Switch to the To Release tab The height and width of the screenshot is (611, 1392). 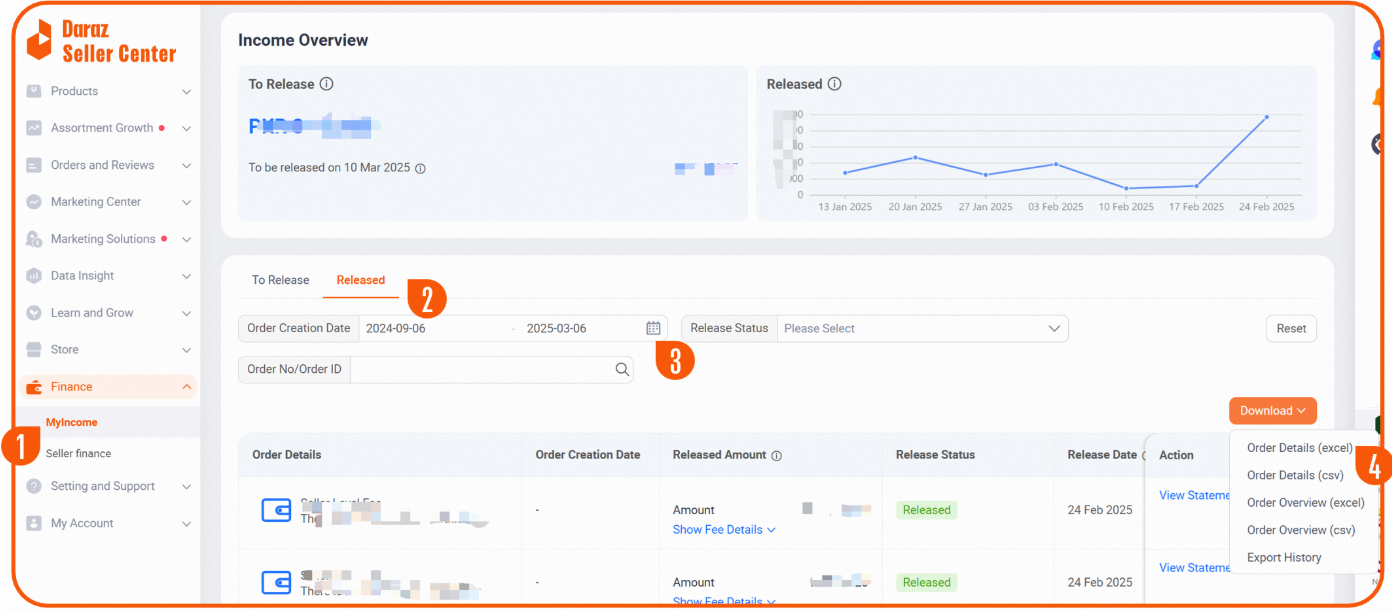click(280, 280)
